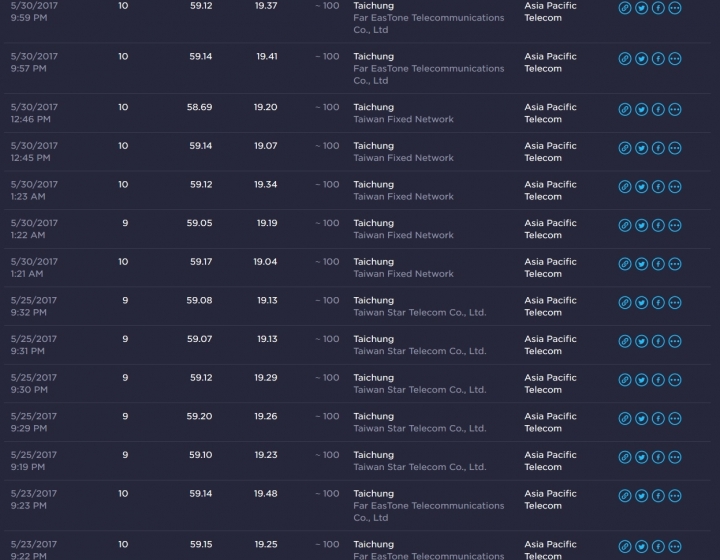The image size is (720, 560).
Task: Tweet the 5/30/2017 1:21 AM result
Action: pyautogui.click(x=641, y=263)
